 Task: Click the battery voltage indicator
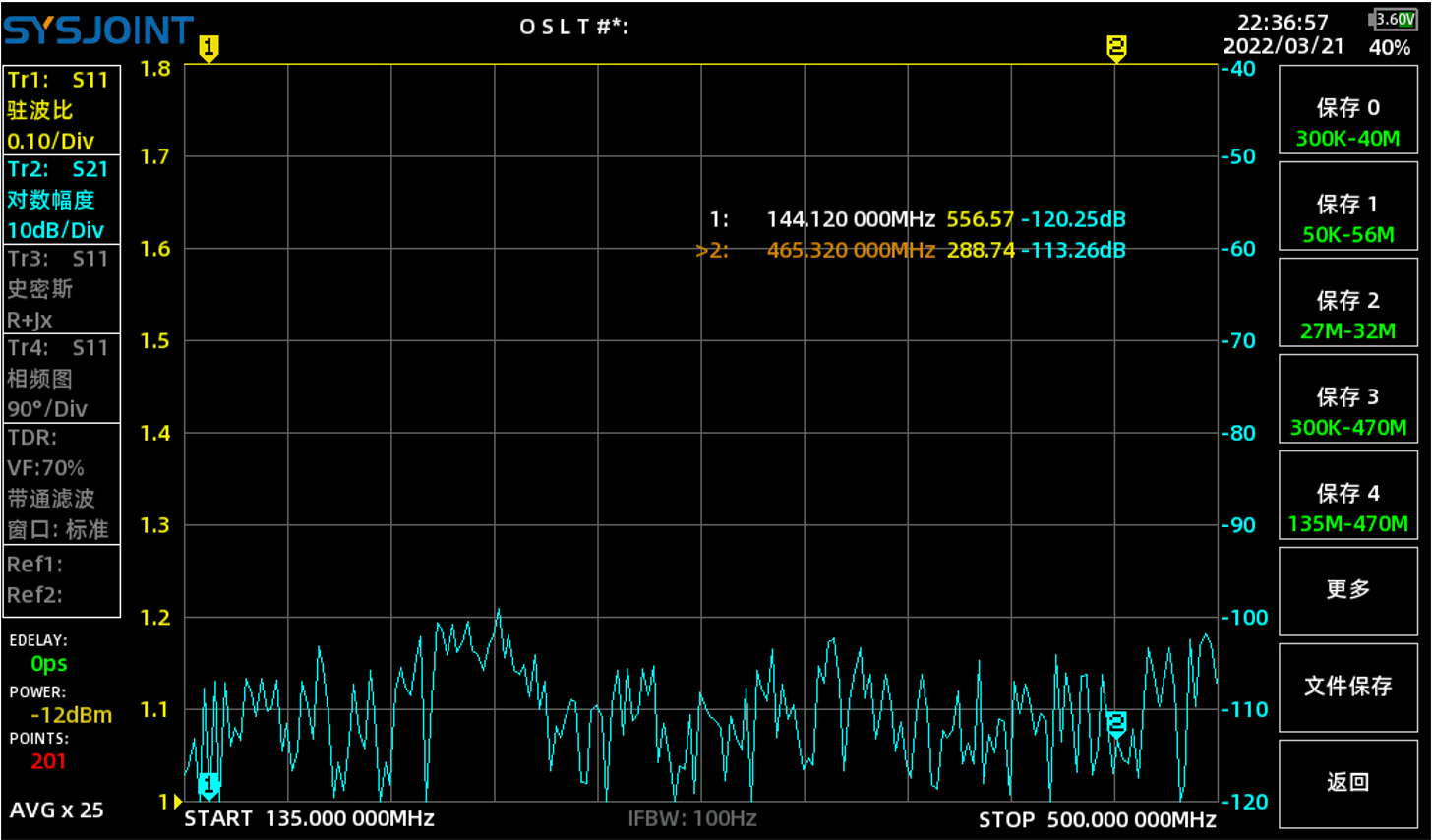(1393, 20)
